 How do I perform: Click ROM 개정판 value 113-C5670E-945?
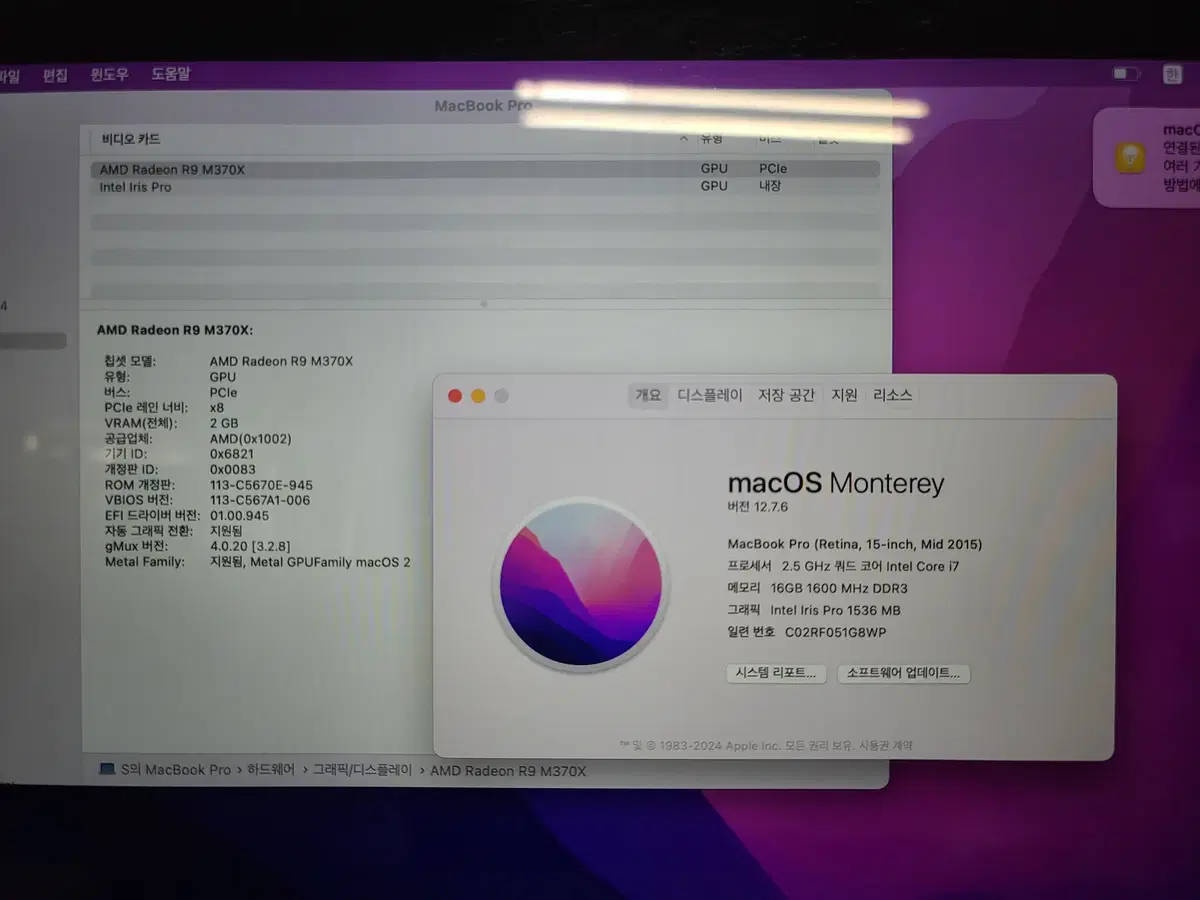[x=261, y=485]
